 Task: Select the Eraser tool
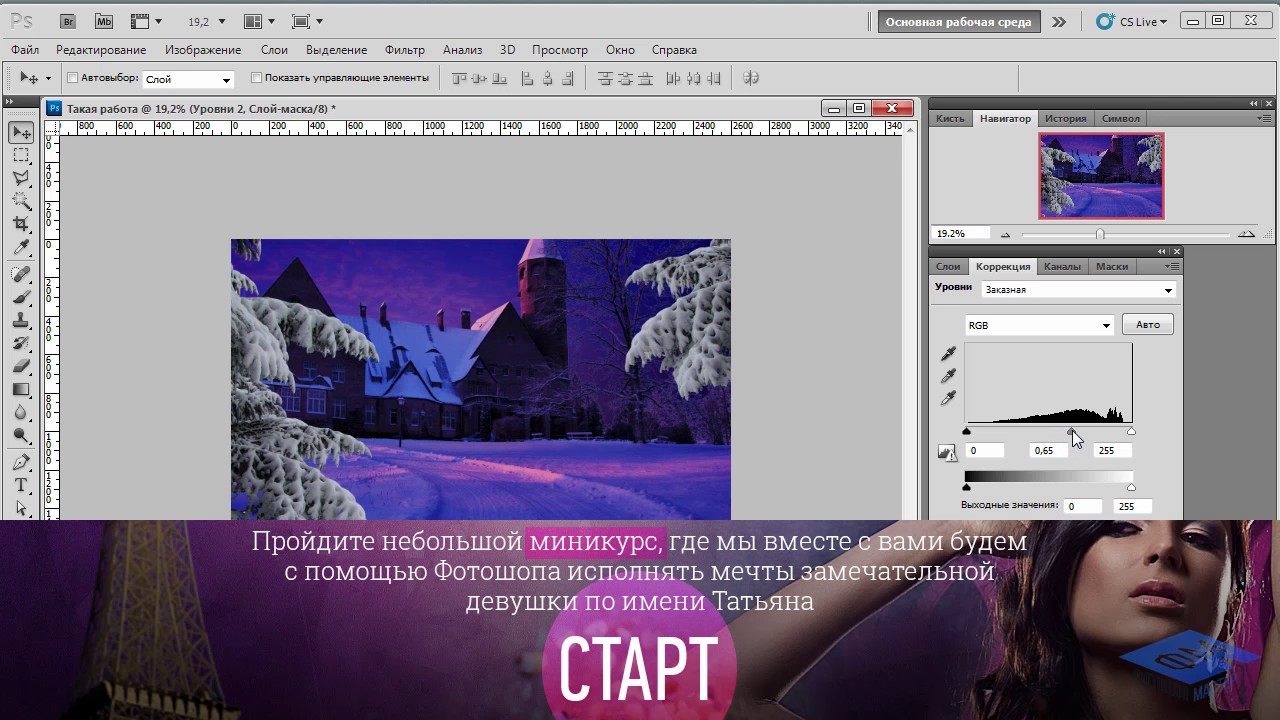21,366
